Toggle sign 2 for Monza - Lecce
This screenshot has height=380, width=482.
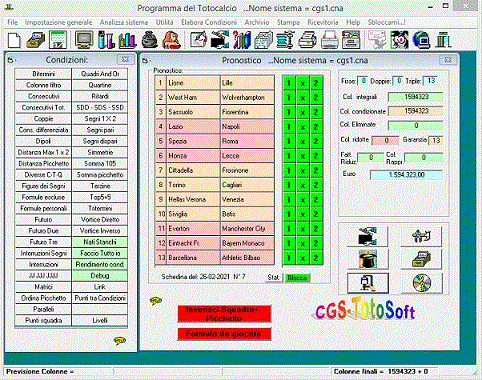(x=316, y=156)
